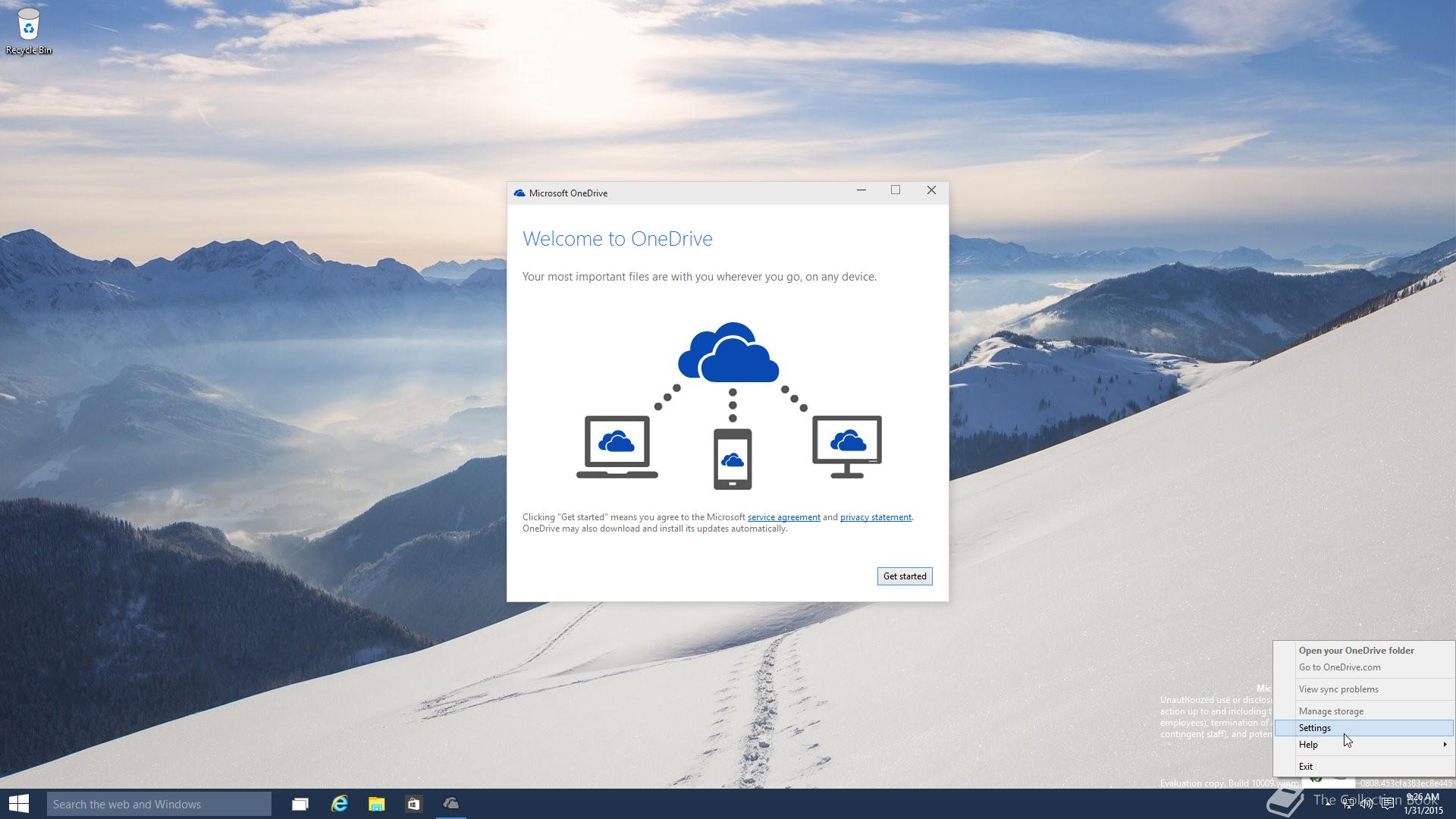1456x819 pixels.
Task: Choose Exit in the OneDrive menu
Action: [x=1363, y=767]
